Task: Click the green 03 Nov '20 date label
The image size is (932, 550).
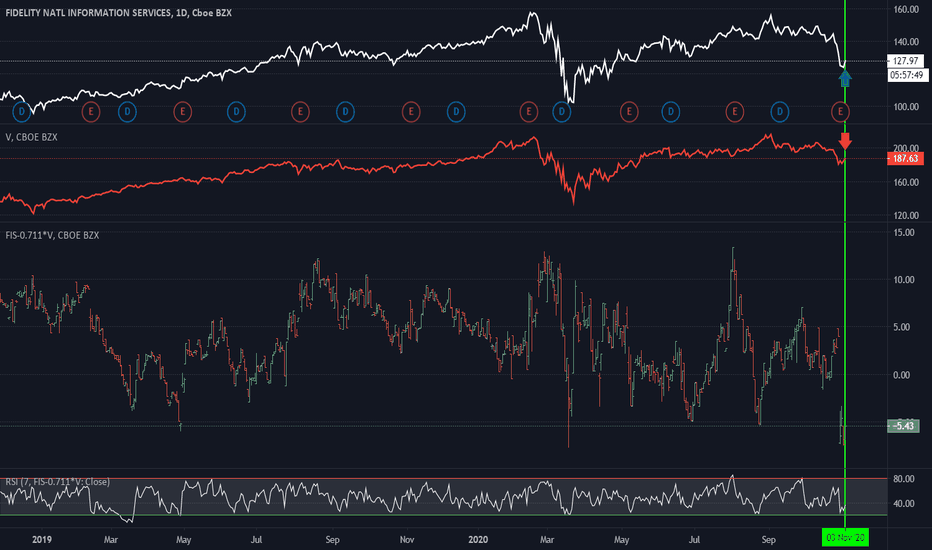Action: pyautogui.click(x=845, y=538)
